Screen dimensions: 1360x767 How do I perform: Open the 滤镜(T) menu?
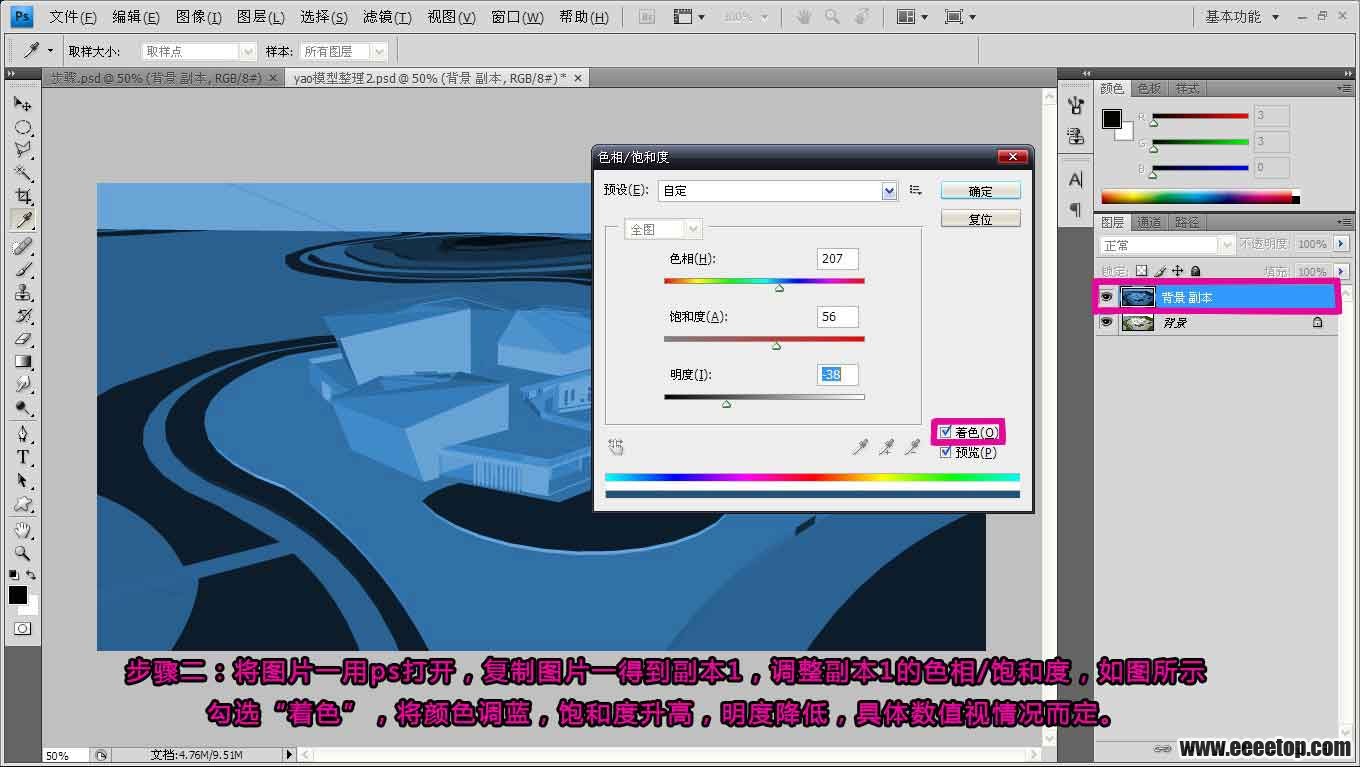pos(387,17)
